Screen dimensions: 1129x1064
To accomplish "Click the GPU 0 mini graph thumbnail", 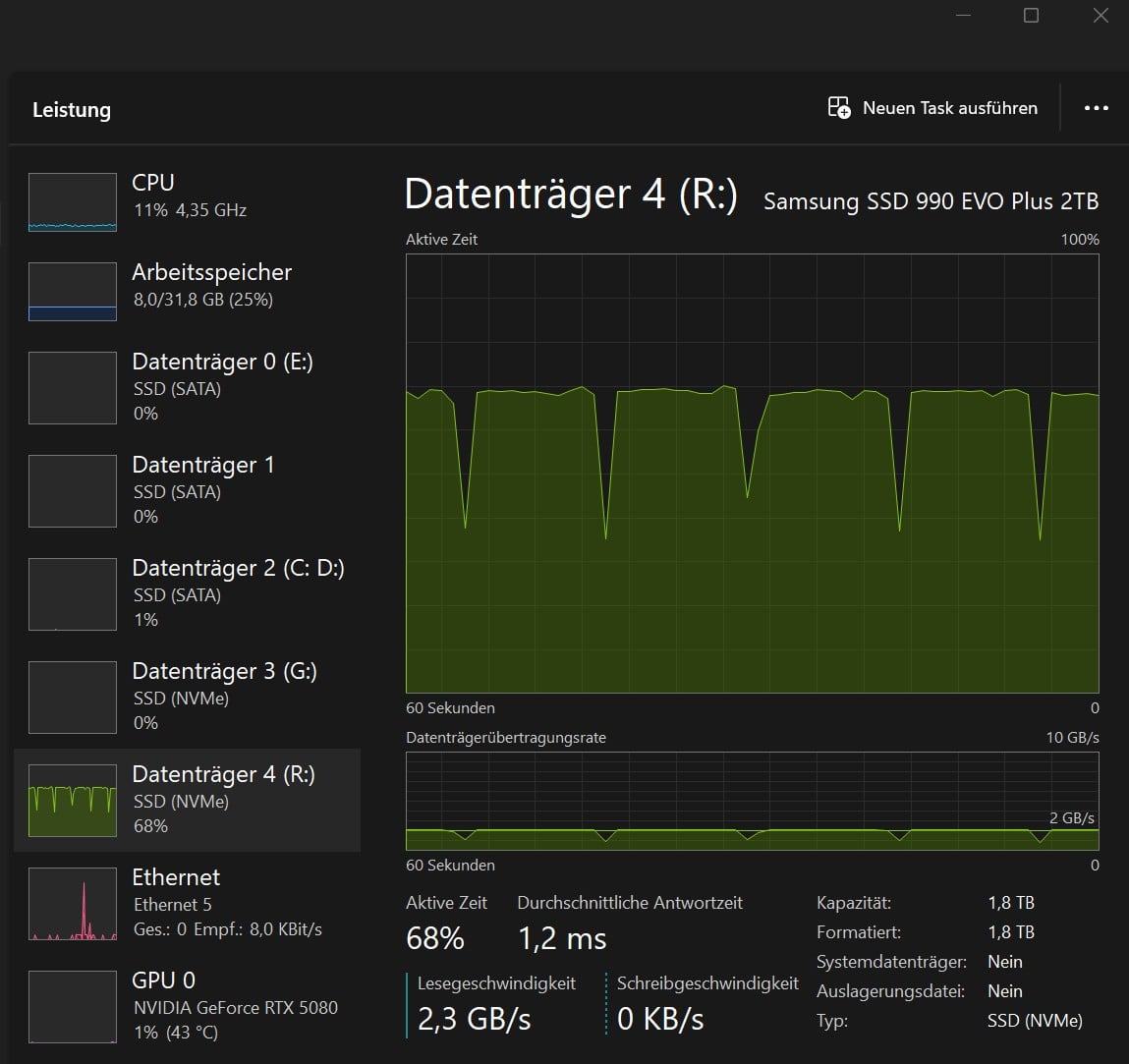I will [x=73, y=1006].
